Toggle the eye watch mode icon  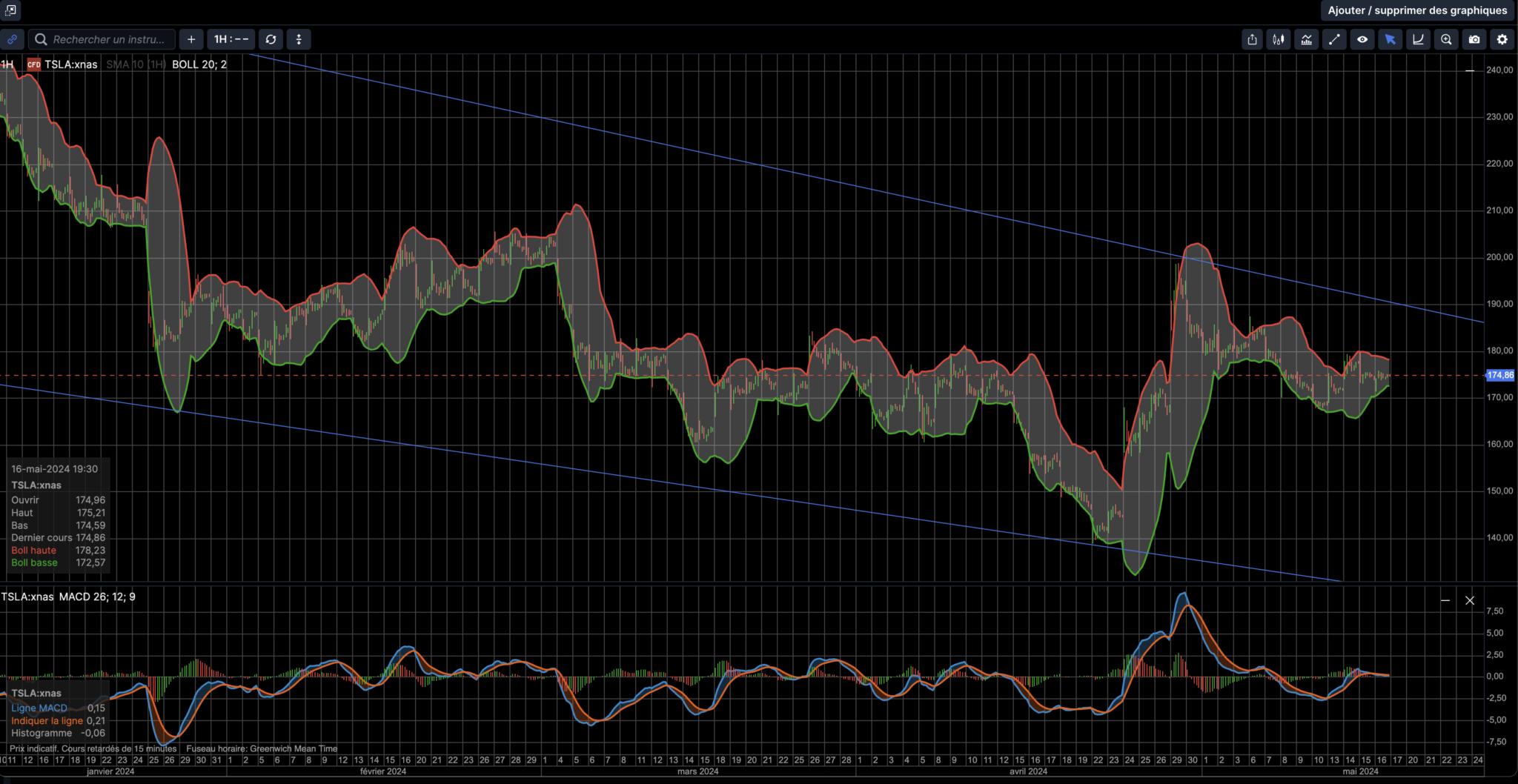coord(1362,39)
